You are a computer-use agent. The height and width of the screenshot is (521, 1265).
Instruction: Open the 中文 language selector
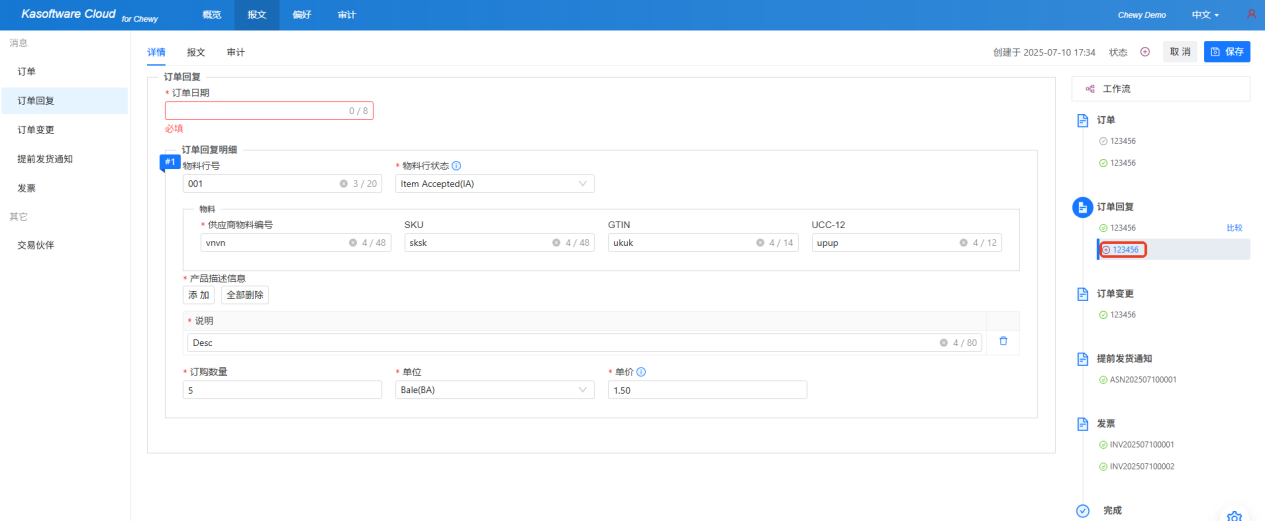1205,15
